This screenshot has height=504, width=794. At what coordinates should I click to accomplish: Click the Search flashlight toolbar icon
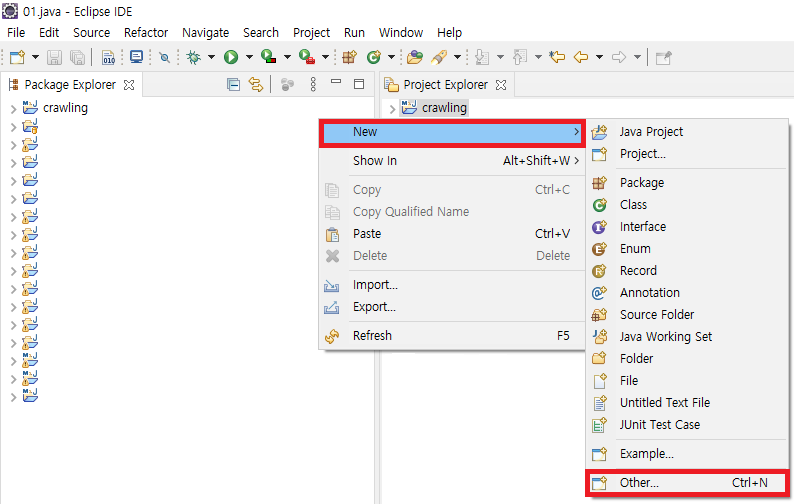[439, 57]
